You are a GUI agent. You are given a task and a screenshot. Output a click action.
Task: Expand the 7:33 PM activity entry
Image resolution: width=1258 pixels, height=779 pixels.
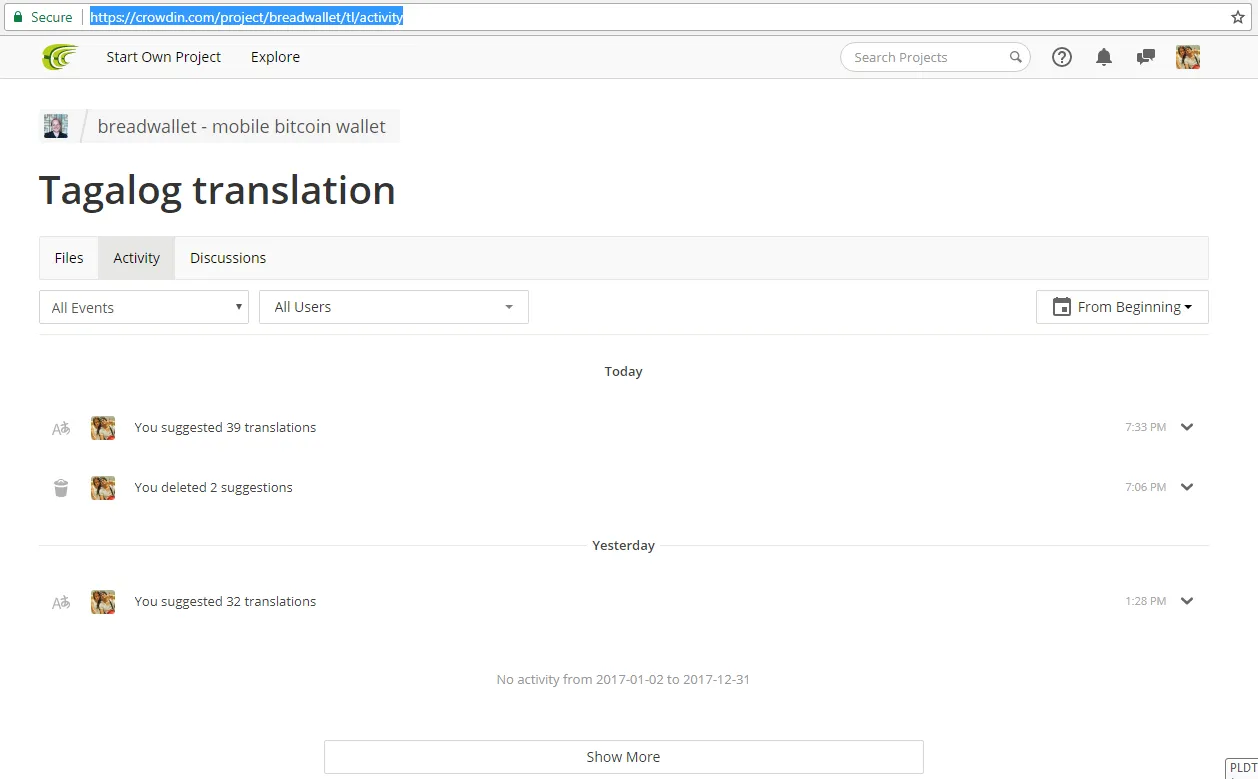[x=1187, y=427]
